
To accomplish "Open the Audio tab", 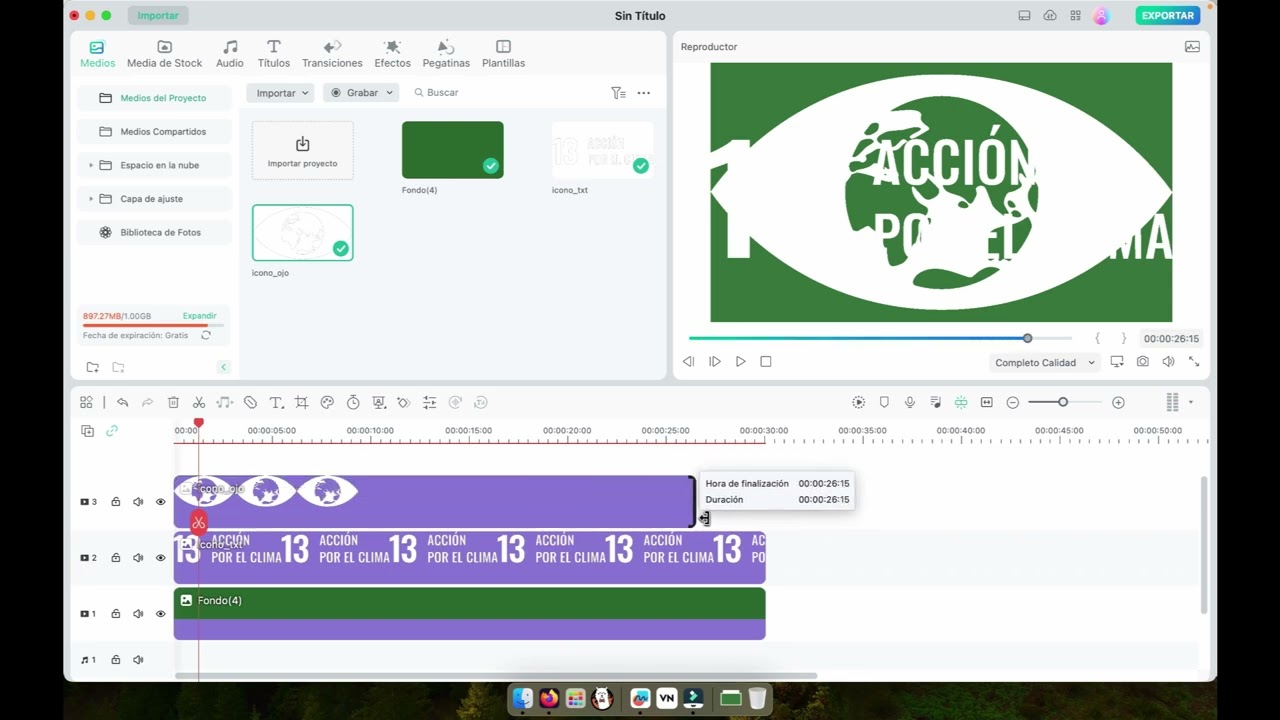I will [230, 54].
